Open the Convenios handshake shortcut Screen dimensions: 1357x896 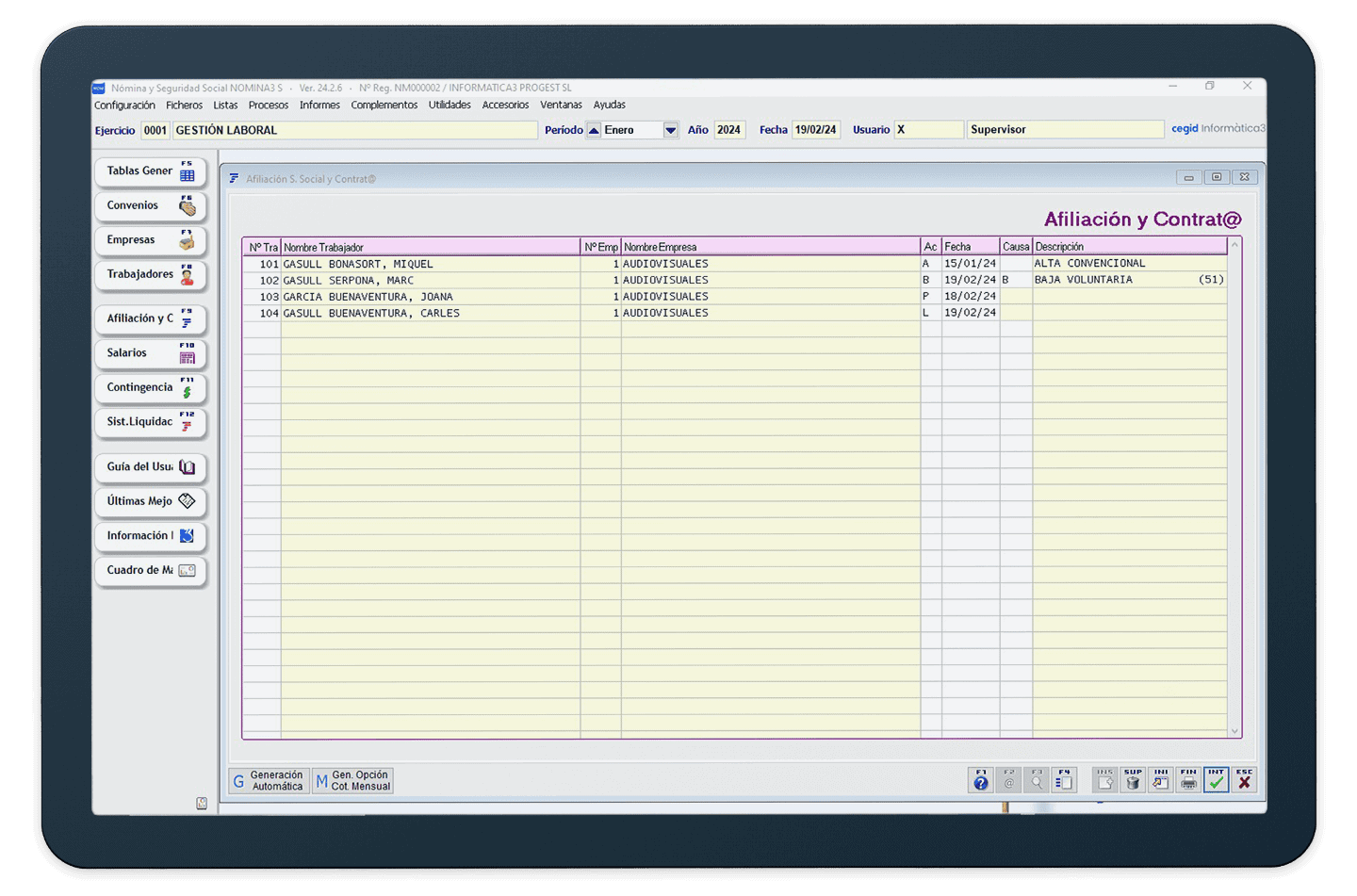(150, 206)
